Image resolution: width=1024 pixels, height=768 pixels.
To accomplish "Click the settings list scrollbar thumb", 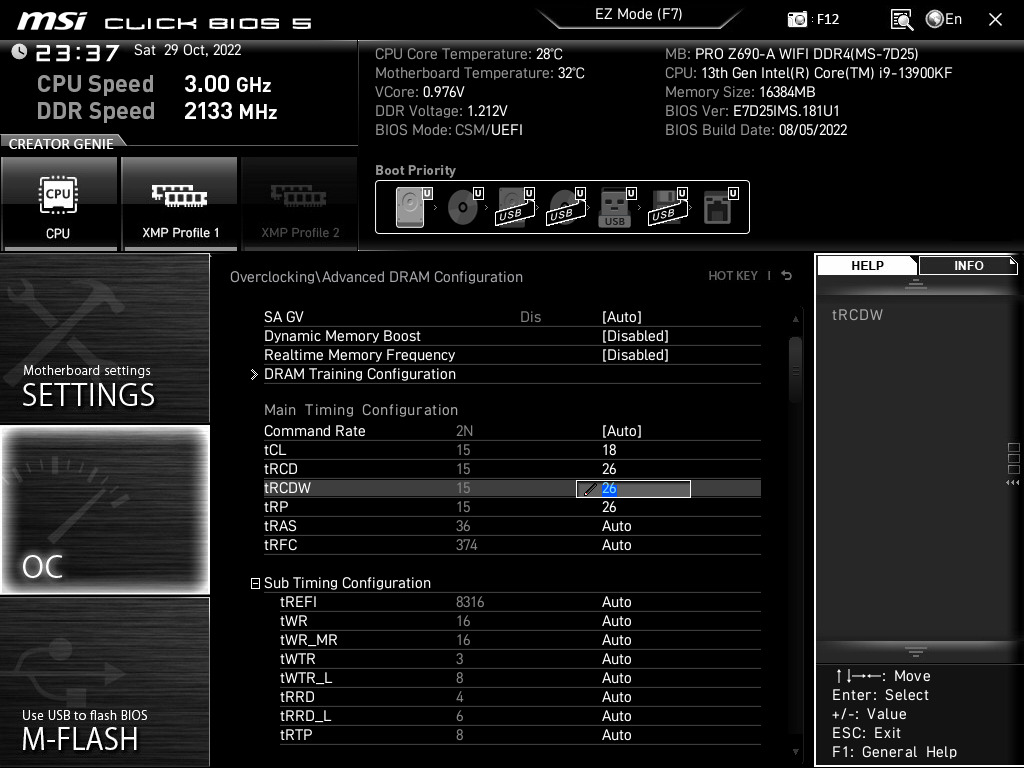I will pos(795,370).
